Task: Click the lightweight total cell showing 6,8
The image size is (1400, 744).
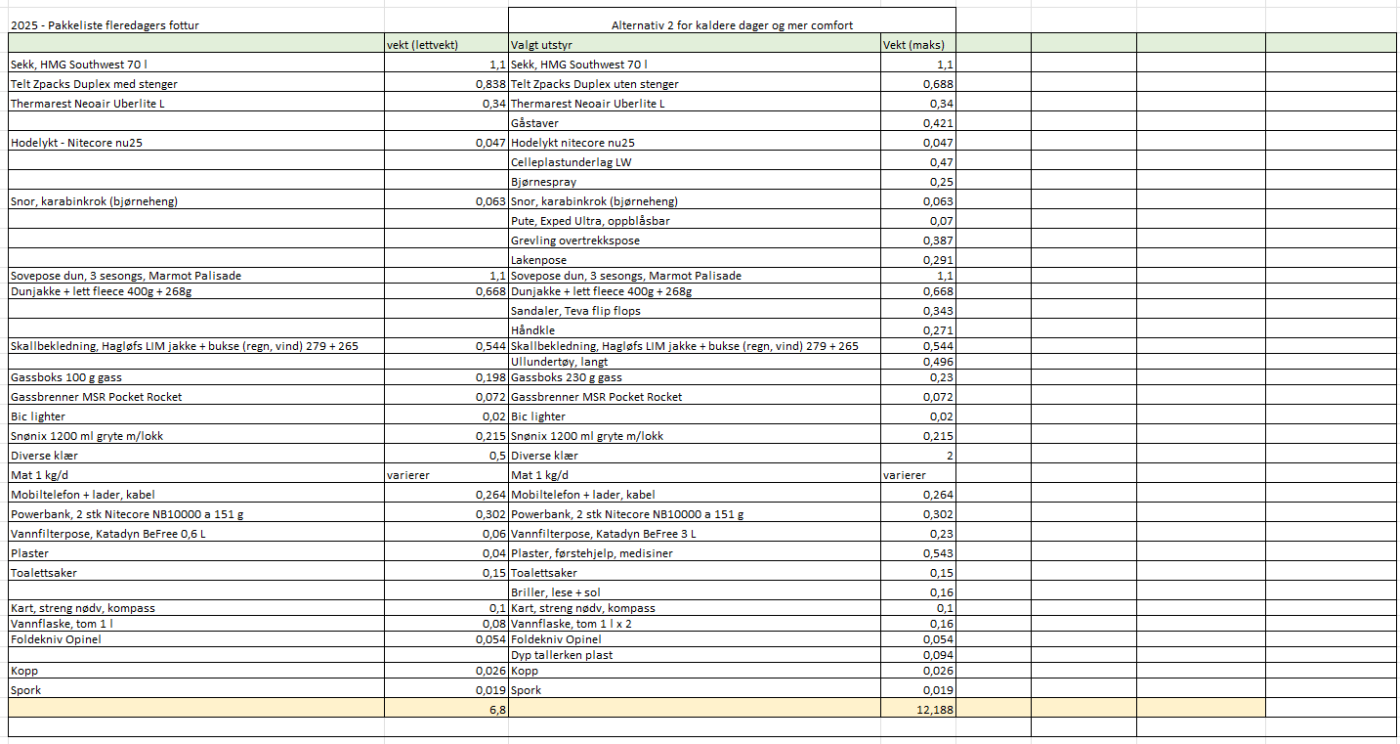Action: coord(446,708)
